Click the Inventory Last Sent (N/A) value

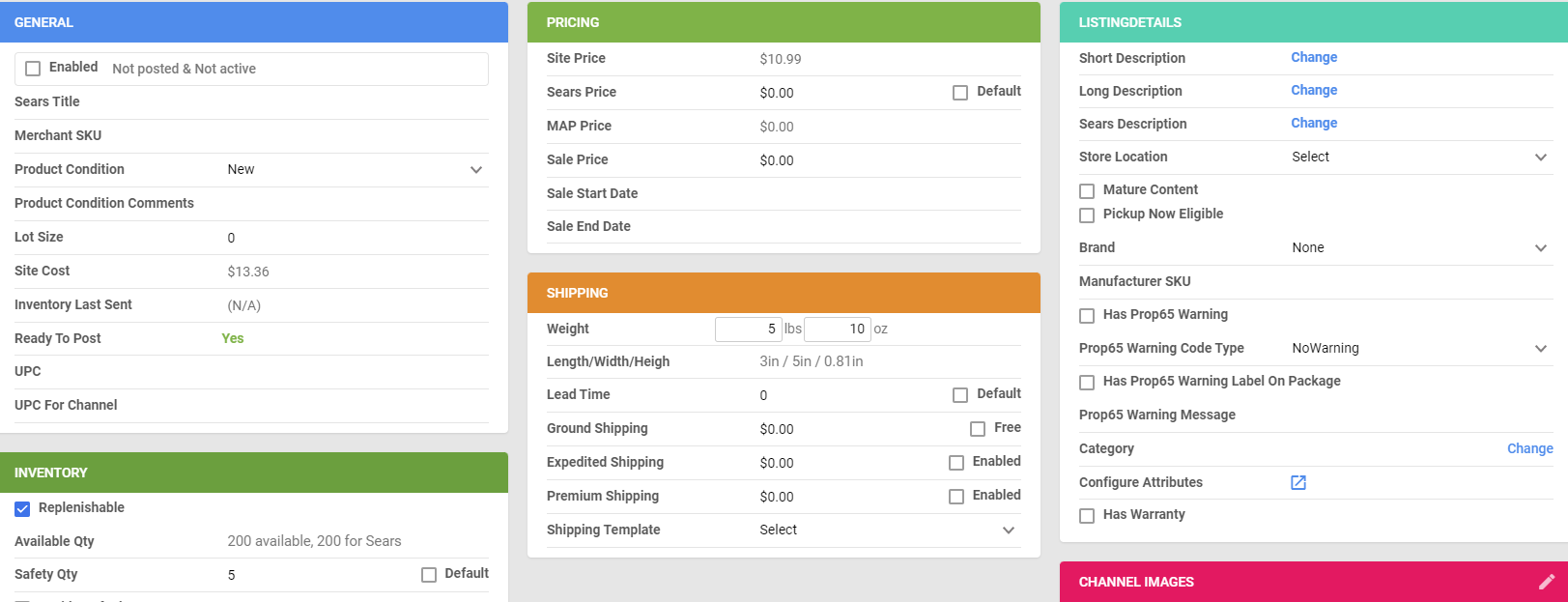click(244, 305)
